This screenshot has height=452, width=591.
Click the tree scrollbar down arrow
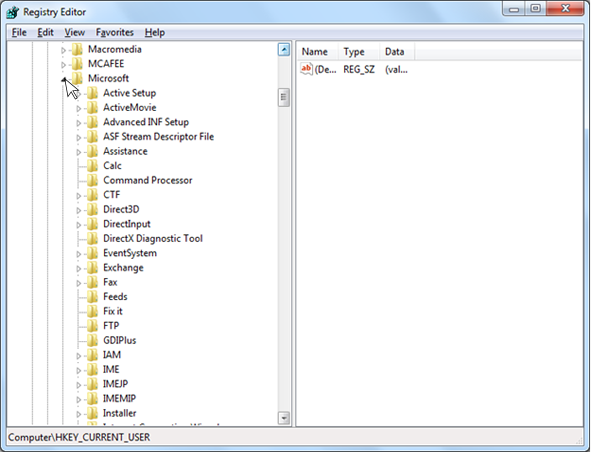(x=284, y=418)
